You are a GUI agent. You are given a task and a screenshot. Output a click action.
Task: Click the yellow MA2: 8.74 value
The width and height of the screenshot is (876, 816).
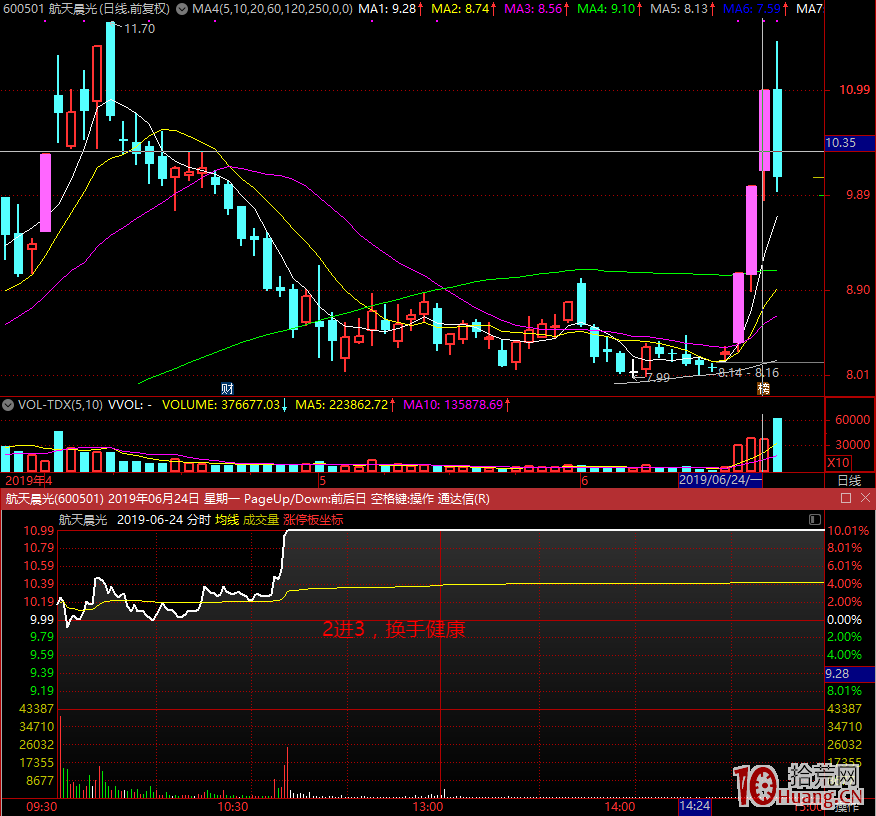coord(460,9)
